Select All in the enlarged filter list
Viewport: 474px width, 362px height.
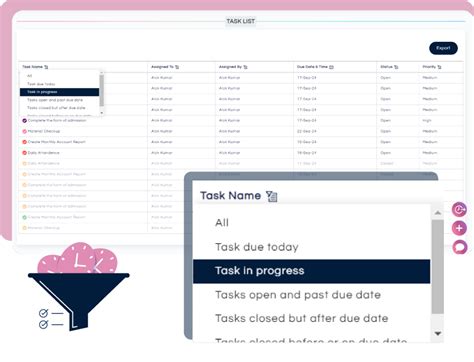312,223
